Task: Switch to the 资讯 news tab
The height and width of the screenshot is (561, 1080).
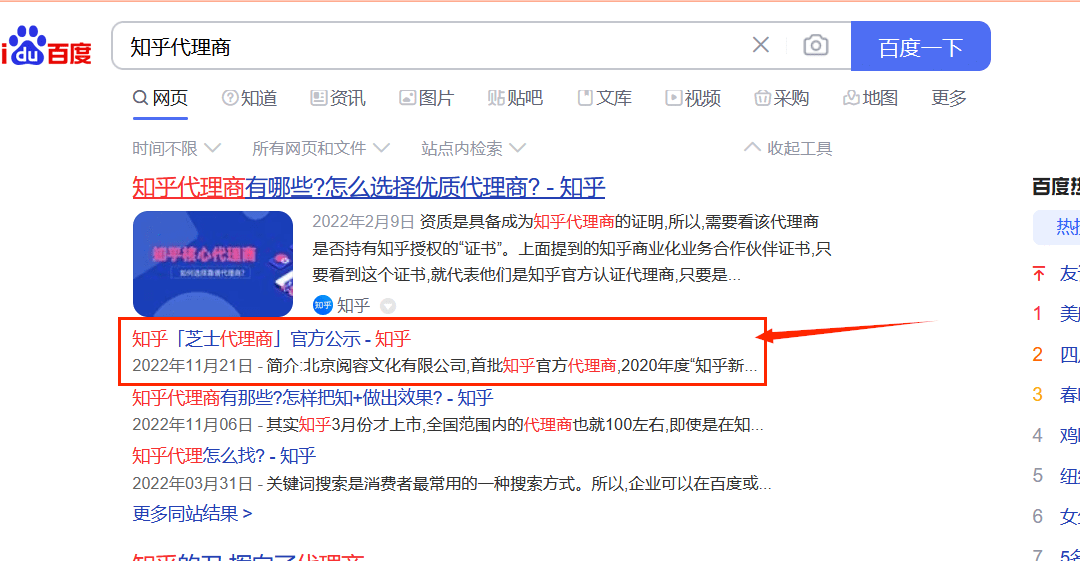Action: click(338, 98)
